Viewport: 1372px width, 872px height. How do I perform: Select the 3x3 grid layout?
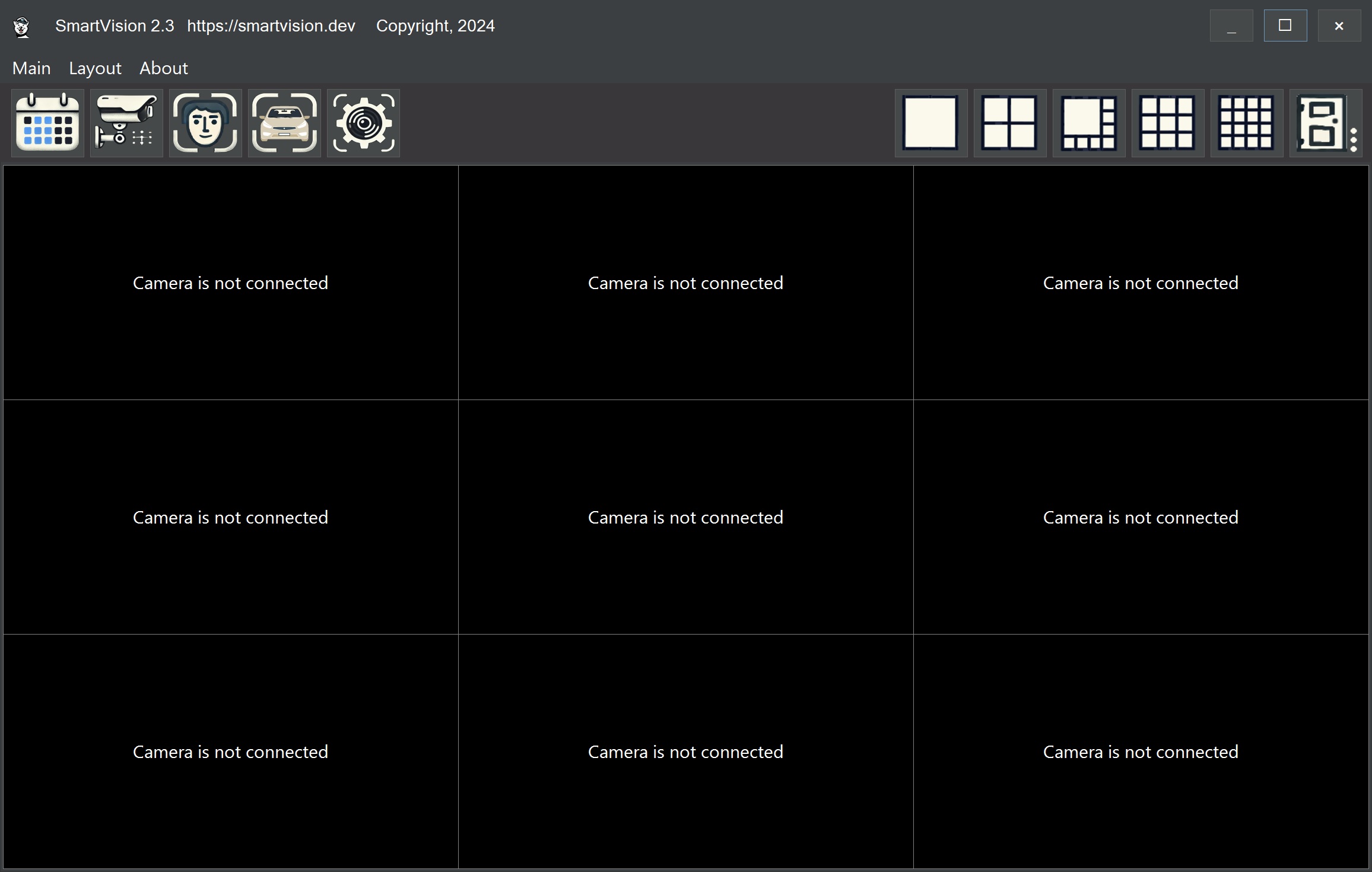[x=1167, y=123]
